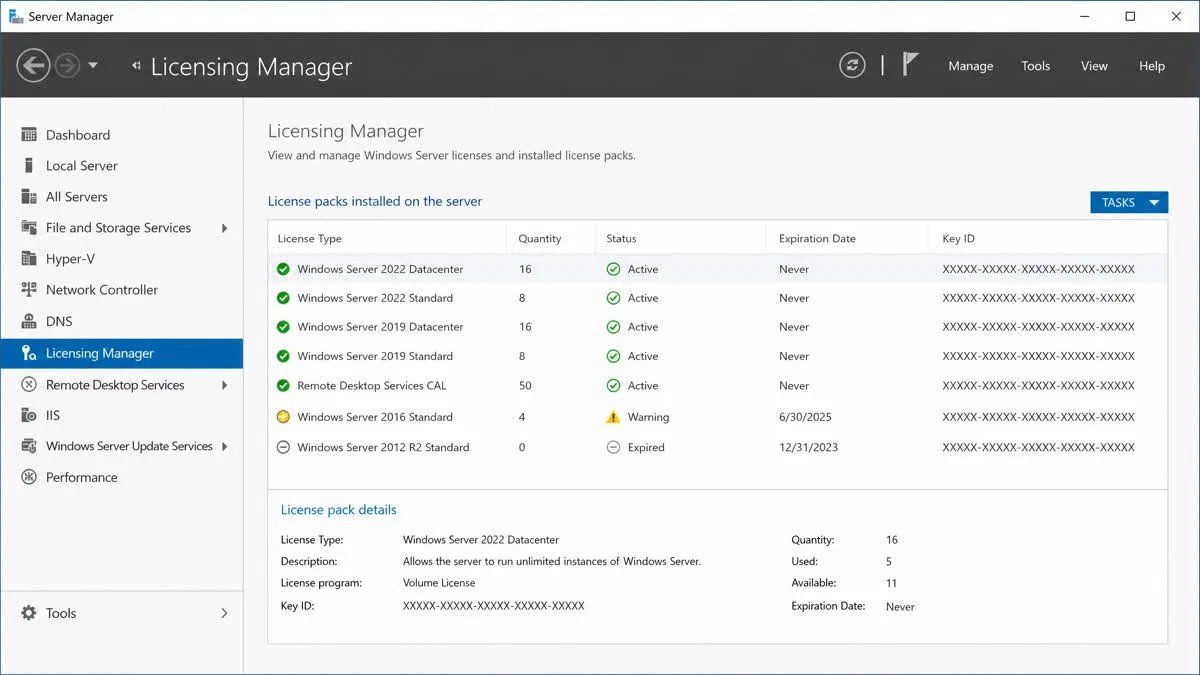Select the Dashboard sidebar label
1200x675 pixels.
click(x=78, y=135)
